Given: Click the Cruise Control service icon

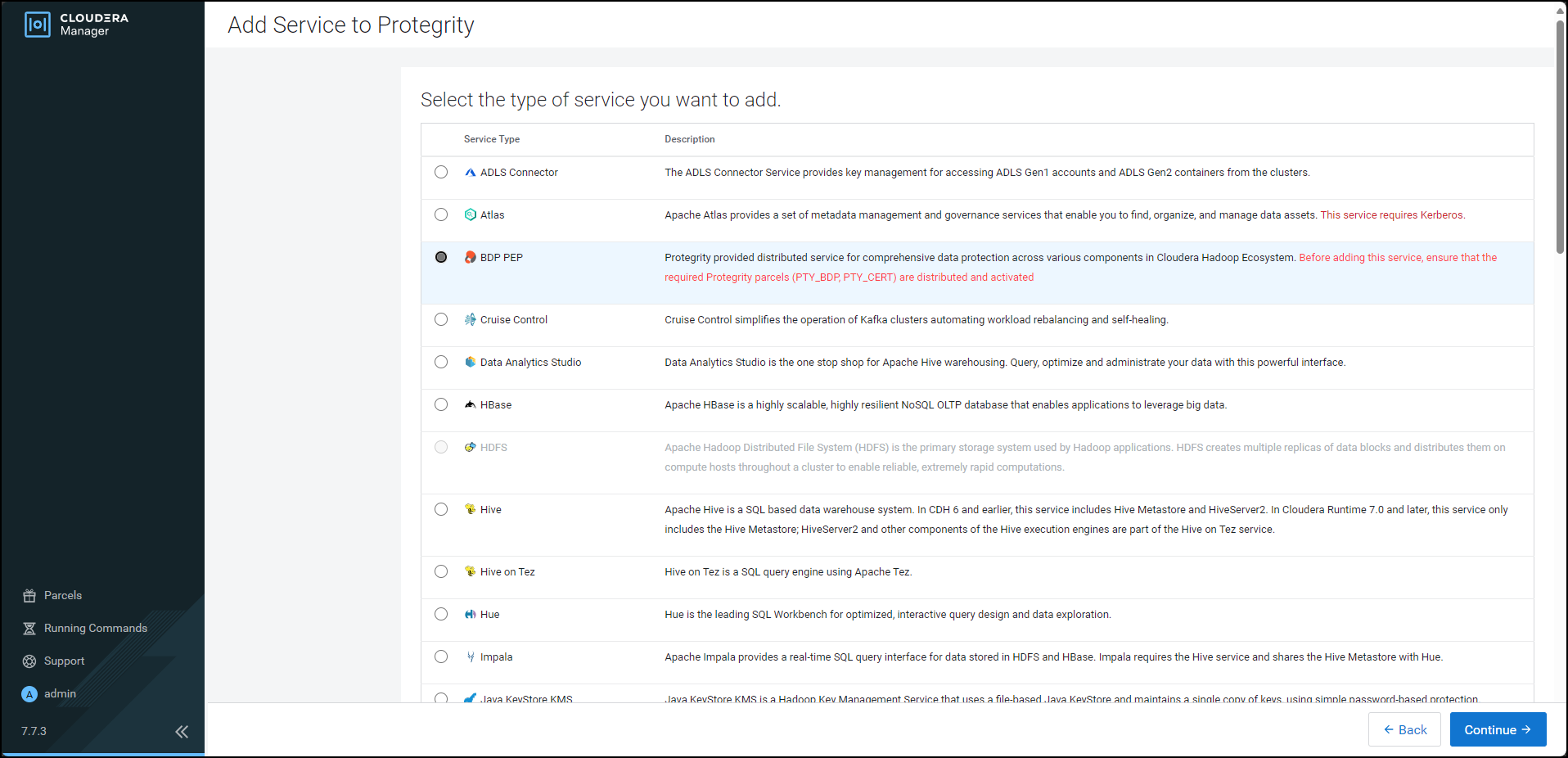Looking at the screenshot, I should tap(470, 320).
